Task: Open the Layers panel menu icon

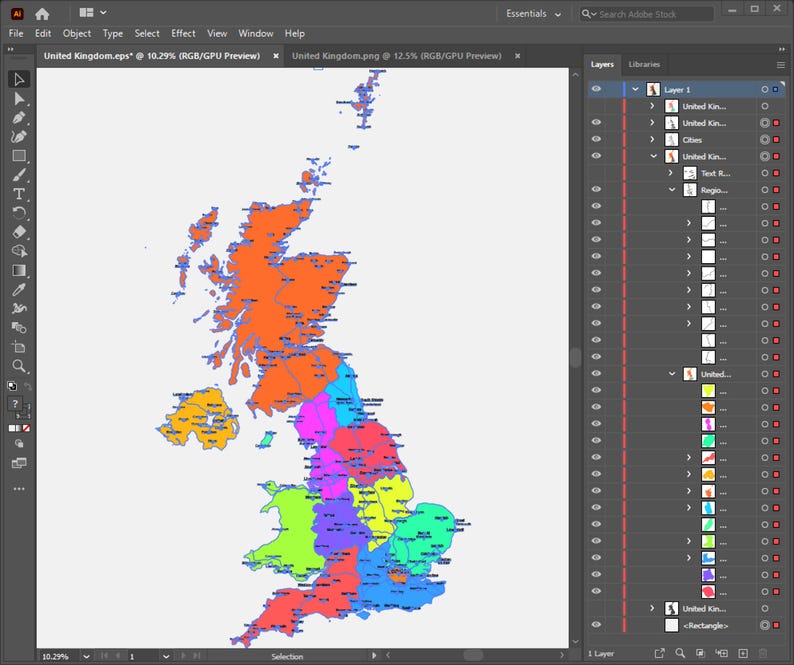Action: tap(781, 65)
